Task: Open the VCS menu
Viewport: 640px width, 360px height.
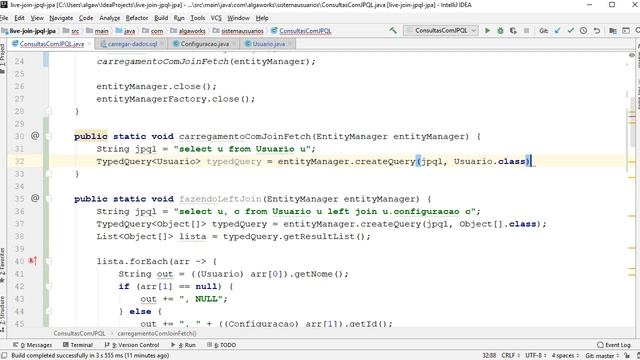Action: pos(216,18)
